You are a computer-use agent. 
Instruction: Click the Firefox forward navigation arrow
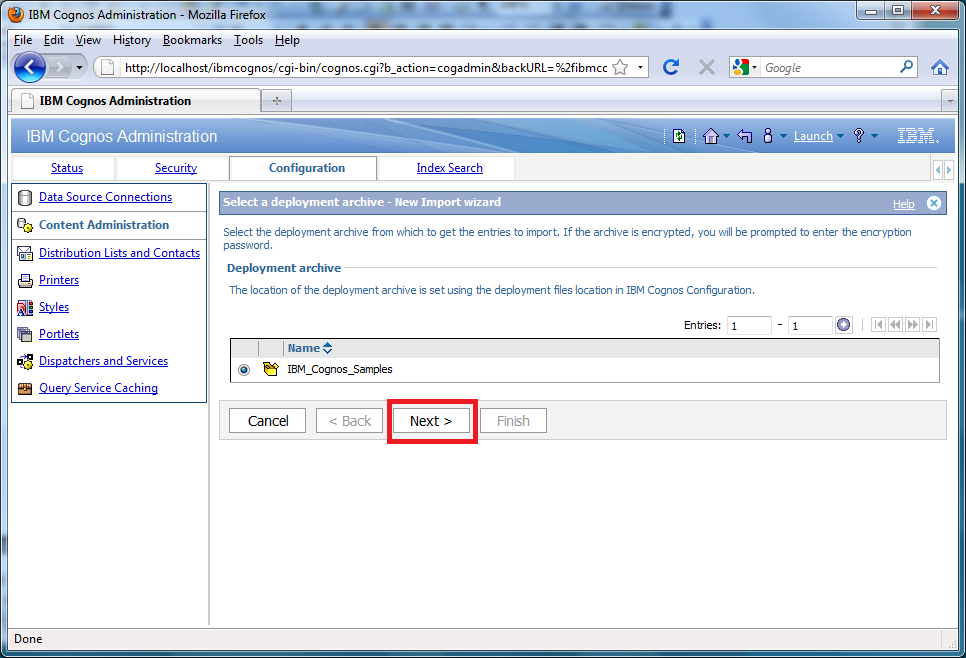[x=60, y=67]
